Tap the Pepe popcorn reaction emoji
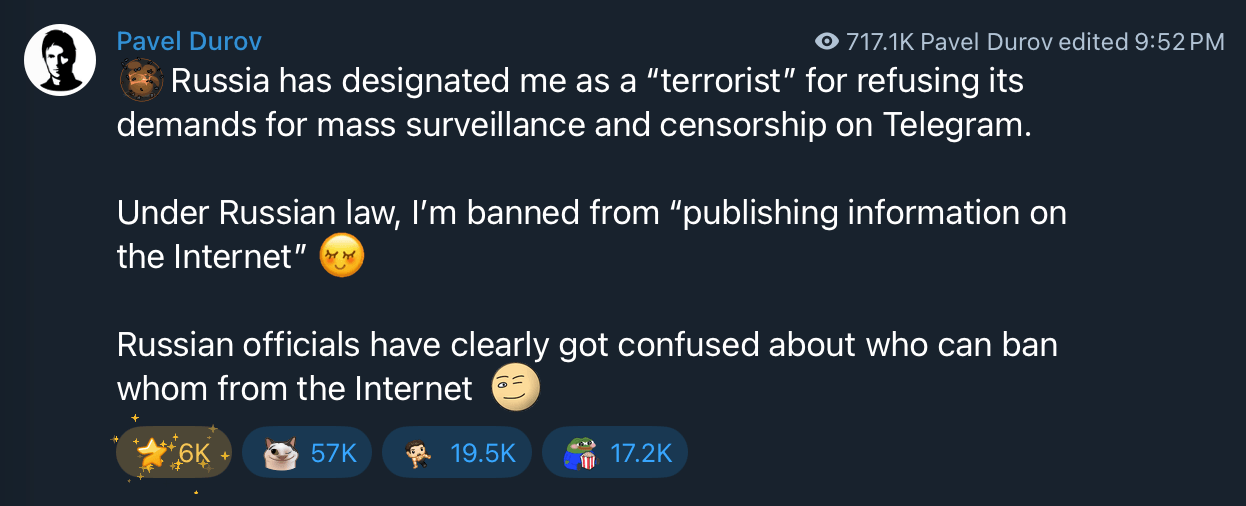 pyautogui.click(x=579, y=453)
